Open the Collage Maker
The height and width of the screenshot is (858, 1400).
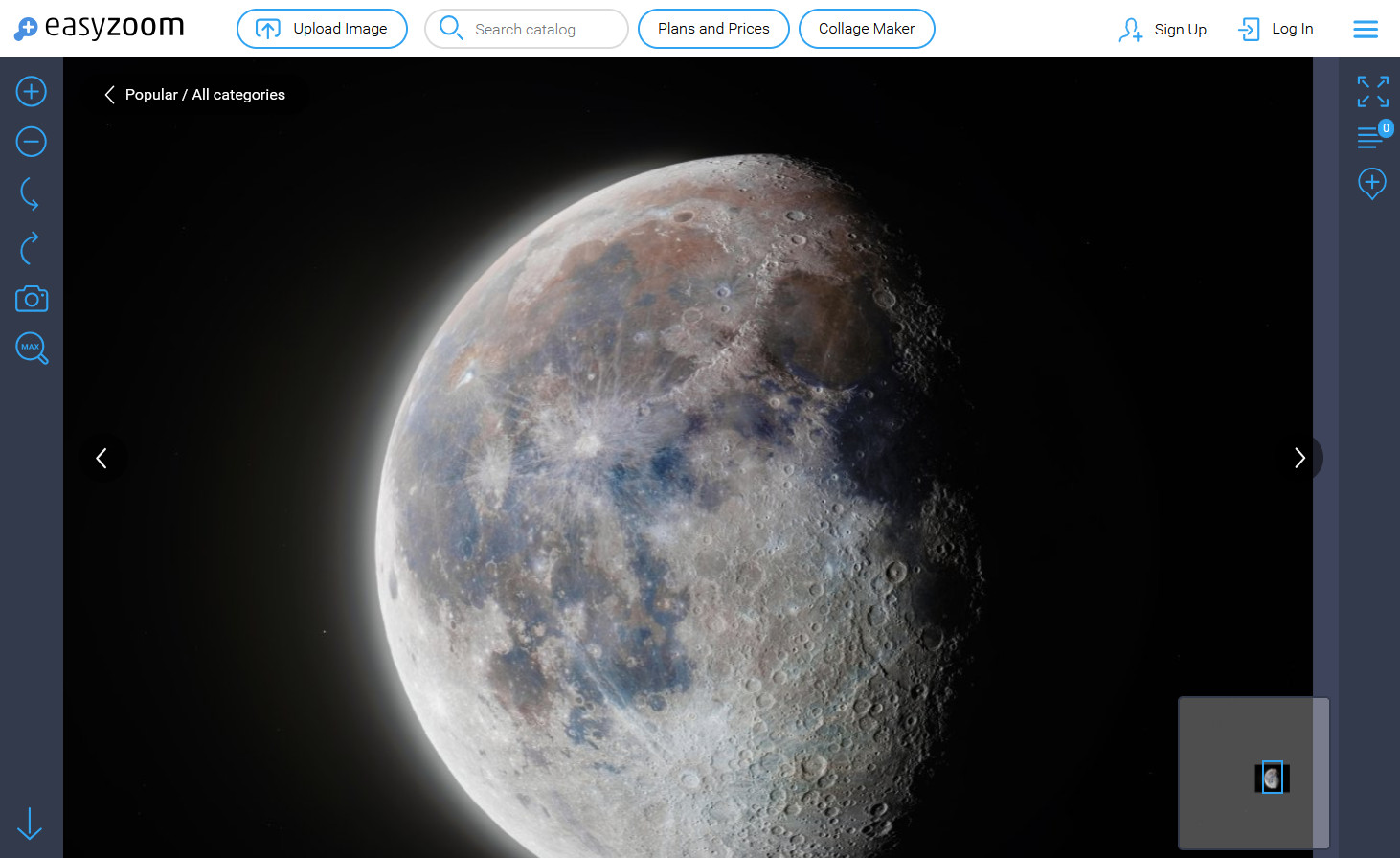[867, 29]
